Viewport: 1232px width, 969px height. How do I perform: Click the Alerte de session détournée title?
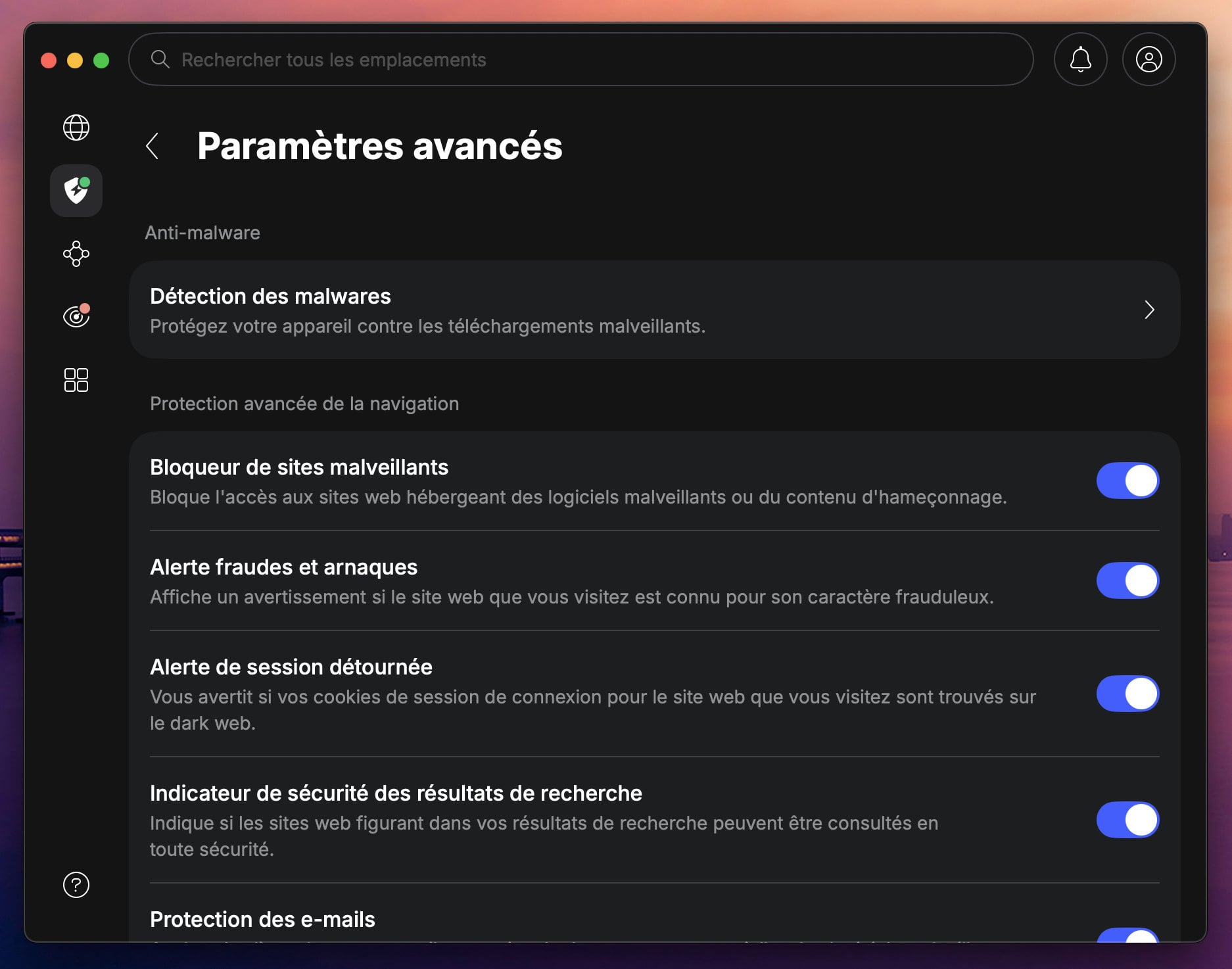click(291, 667)
